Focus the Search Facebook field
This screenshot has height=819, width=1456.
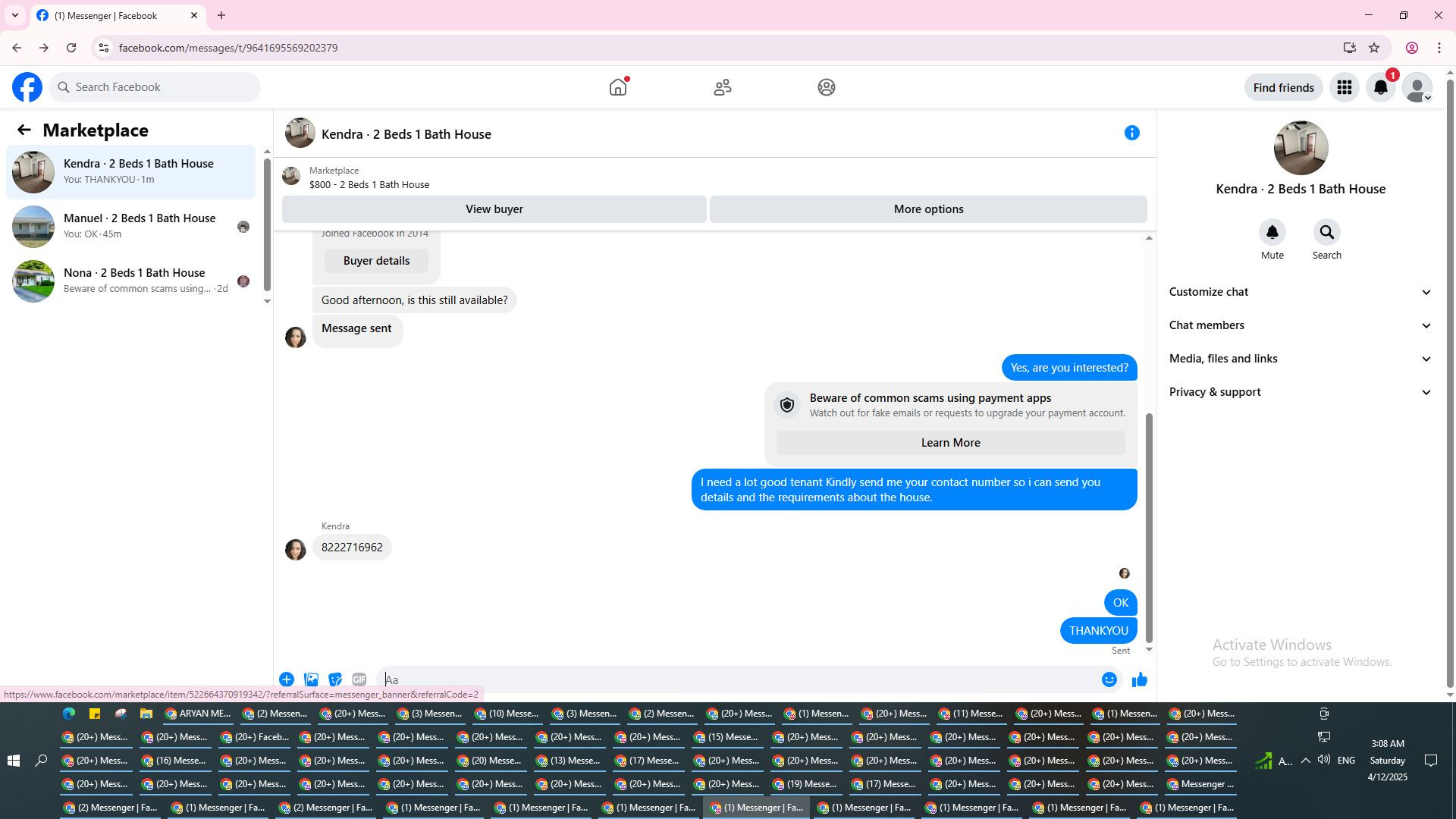155,87
